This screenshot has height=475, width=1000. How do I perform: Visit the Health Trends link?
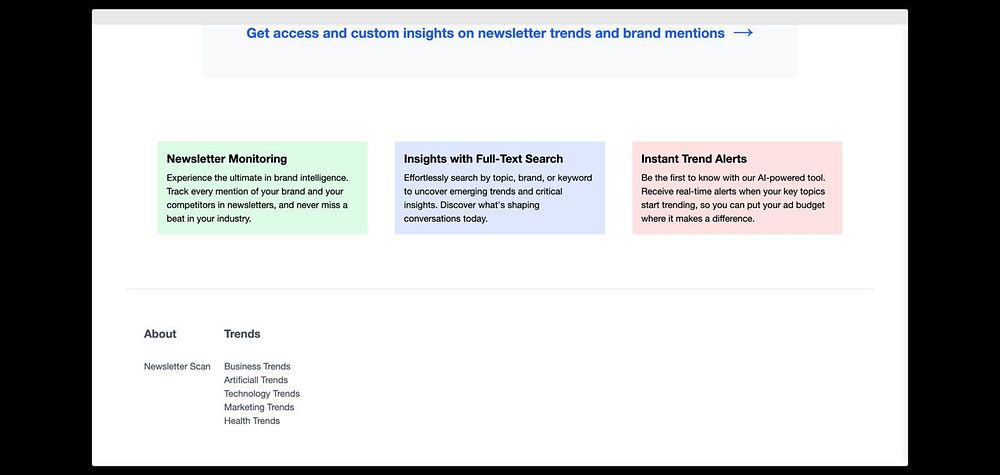point(252,421)
